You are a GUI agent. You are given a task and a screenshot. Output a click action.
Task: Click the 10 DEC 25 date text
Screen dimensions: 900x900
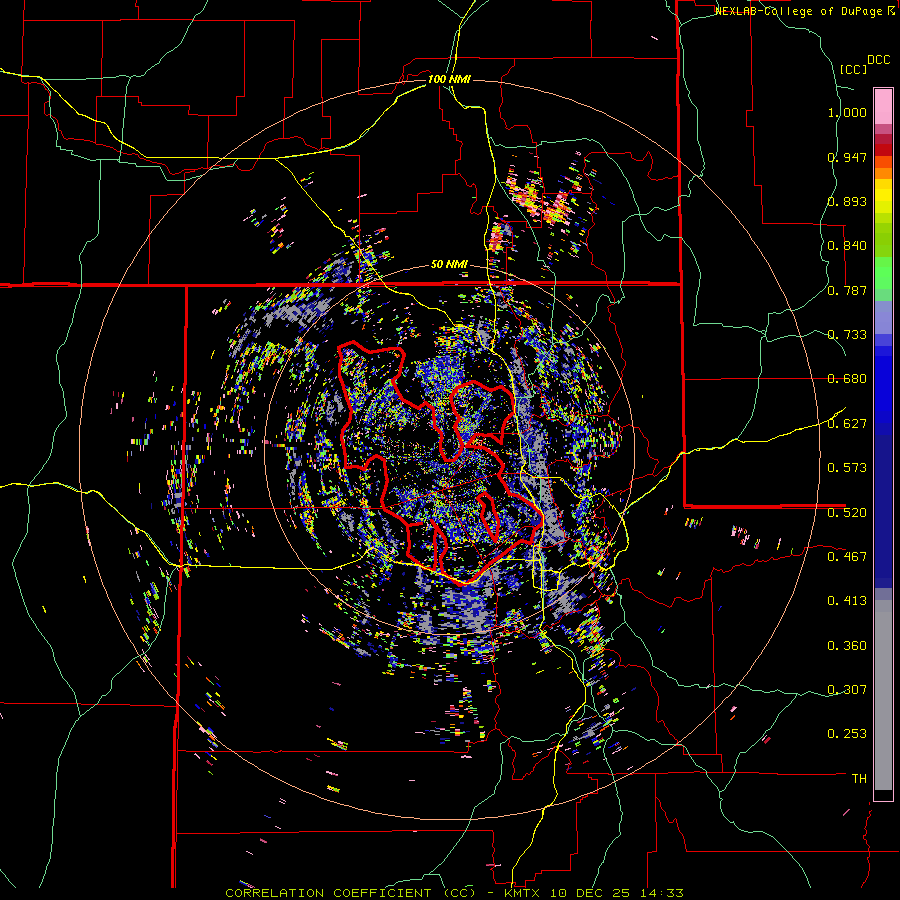click(590, 893)
